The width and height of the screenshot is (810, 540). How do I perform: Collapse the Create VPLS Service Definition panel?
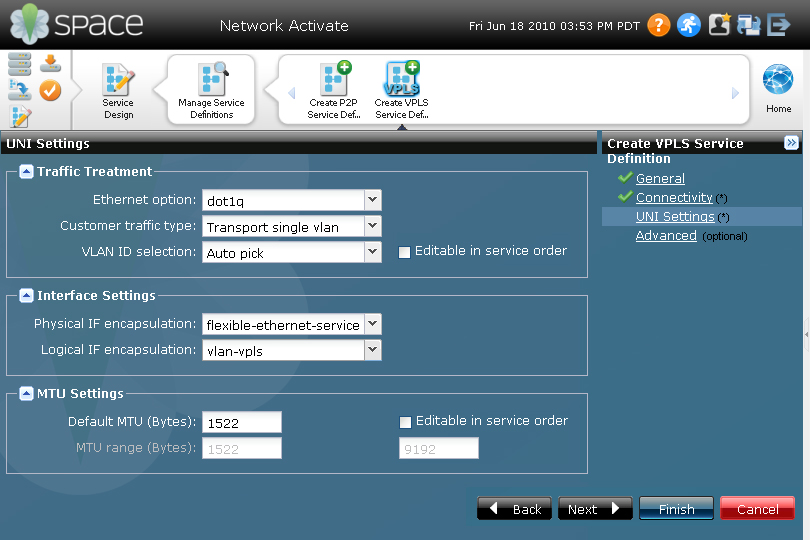[791, 143]
